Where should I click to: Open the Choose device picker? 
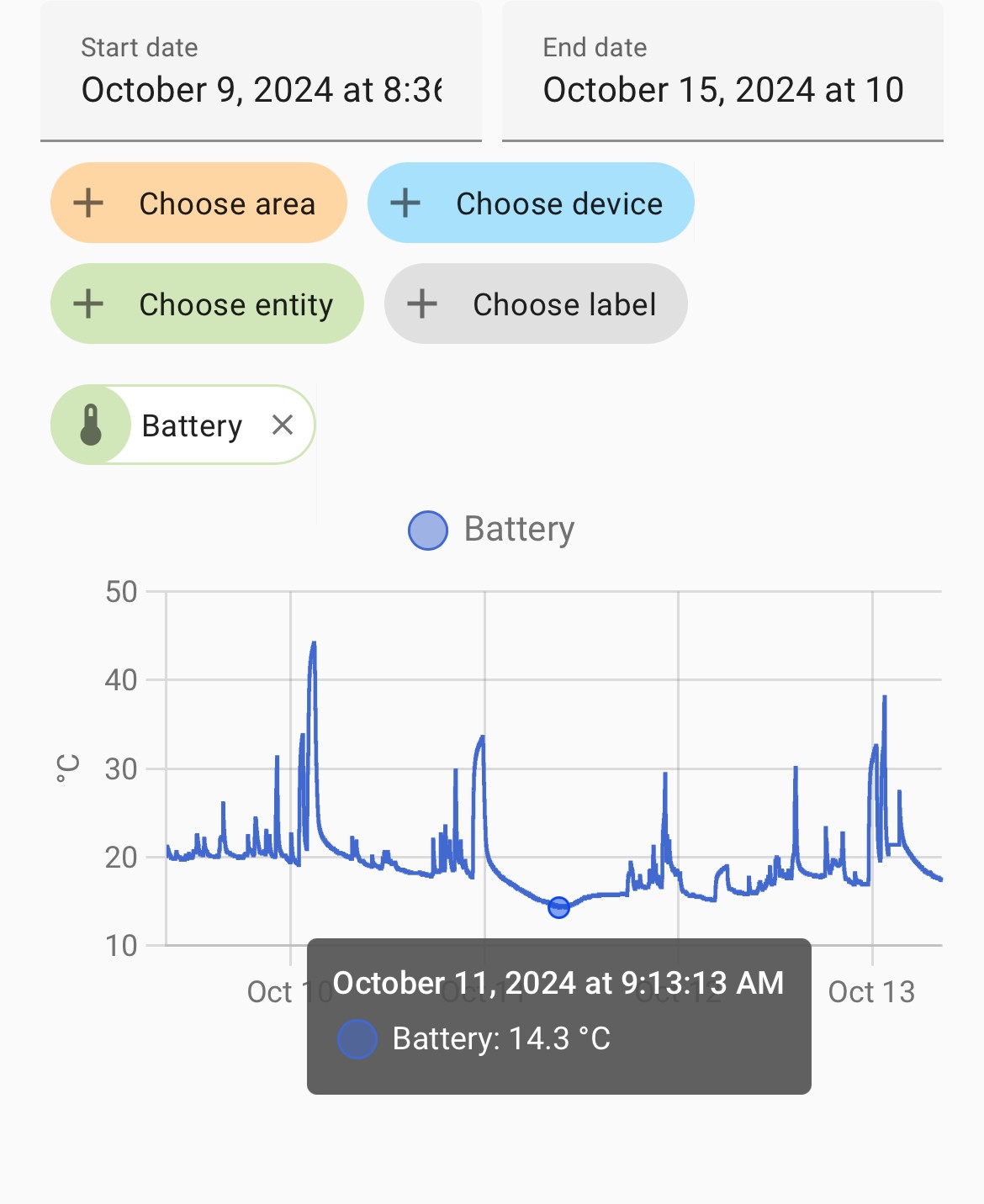coord(531,203)
